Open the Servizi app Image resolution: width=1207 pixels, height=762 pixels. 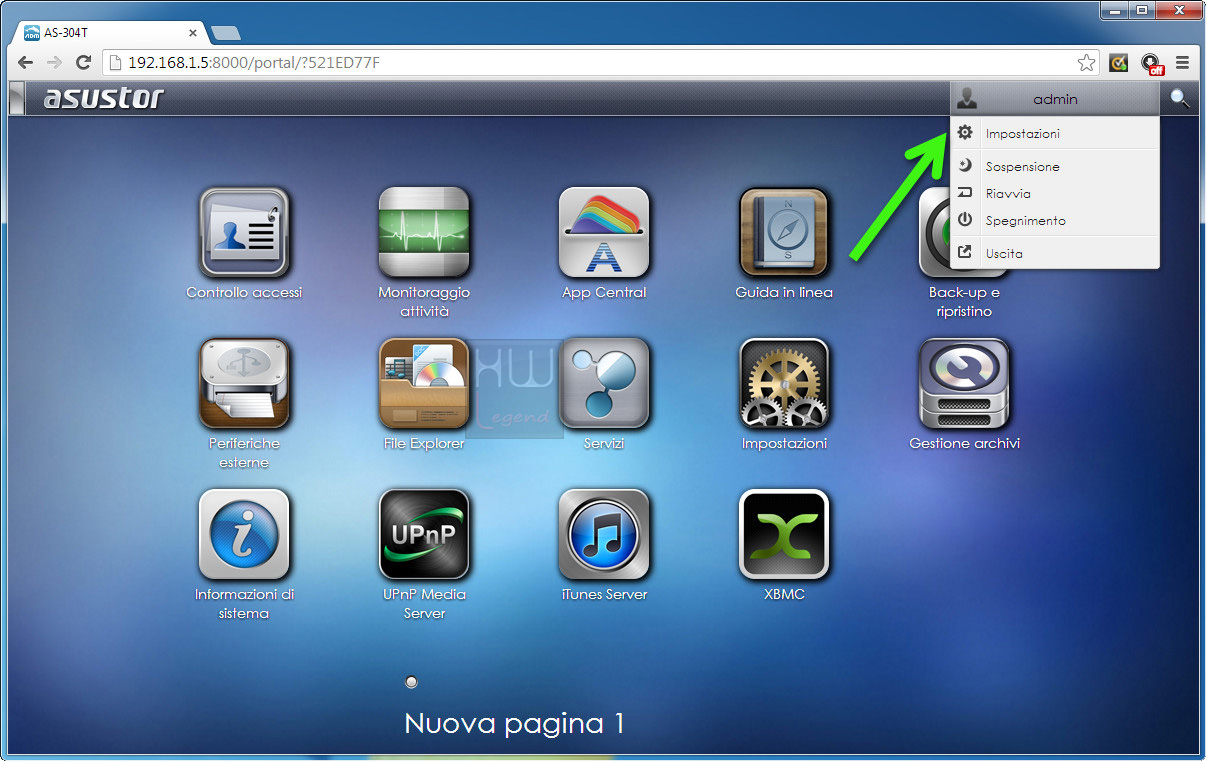pos(604,383)
